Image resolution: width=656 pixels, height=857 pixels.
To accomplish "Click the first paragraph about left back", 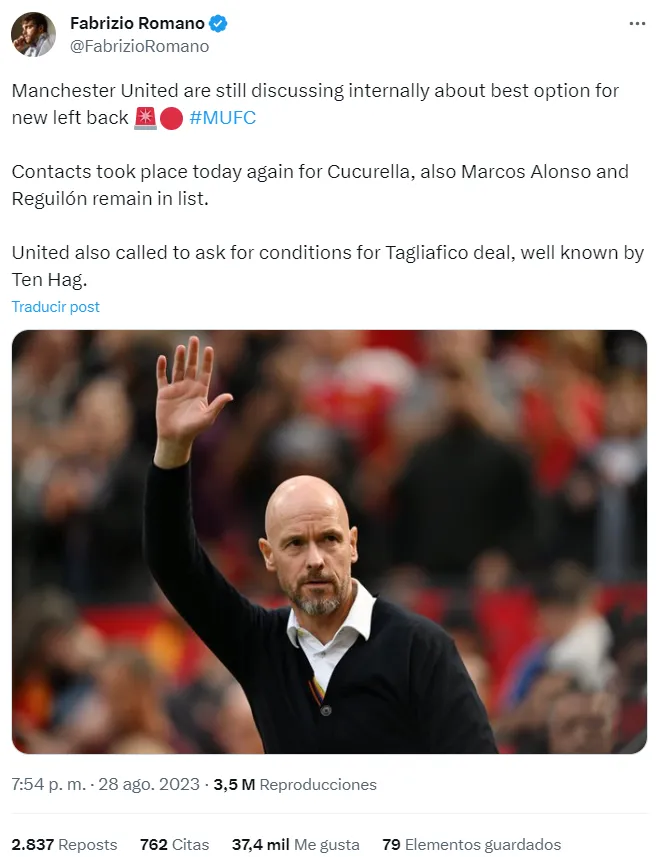I will [x=315, y=104].
